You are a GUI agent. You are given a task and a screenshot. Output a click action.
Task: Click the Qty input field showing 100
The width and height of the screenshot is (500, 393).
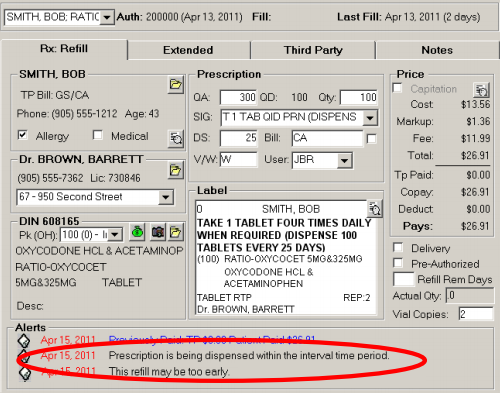(358, 97)
